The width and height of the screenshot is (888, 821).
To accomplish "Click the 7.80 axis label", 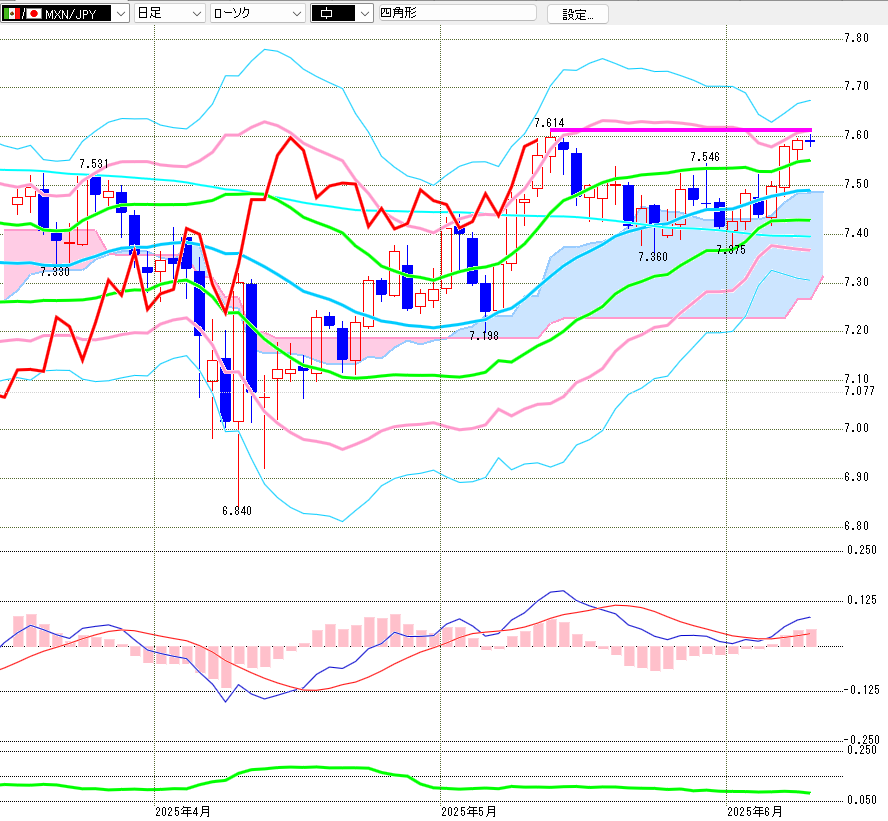I will click(856, 38).
